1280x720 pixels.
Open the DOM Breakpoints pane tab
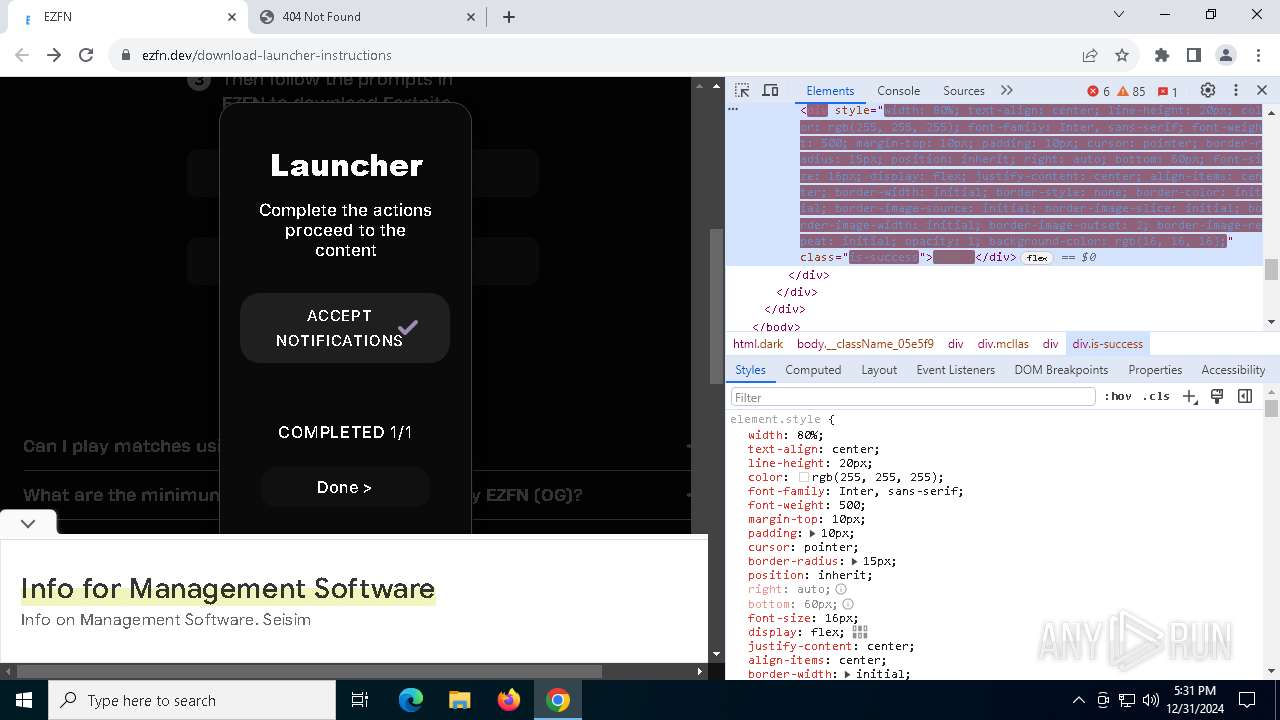1061,369
